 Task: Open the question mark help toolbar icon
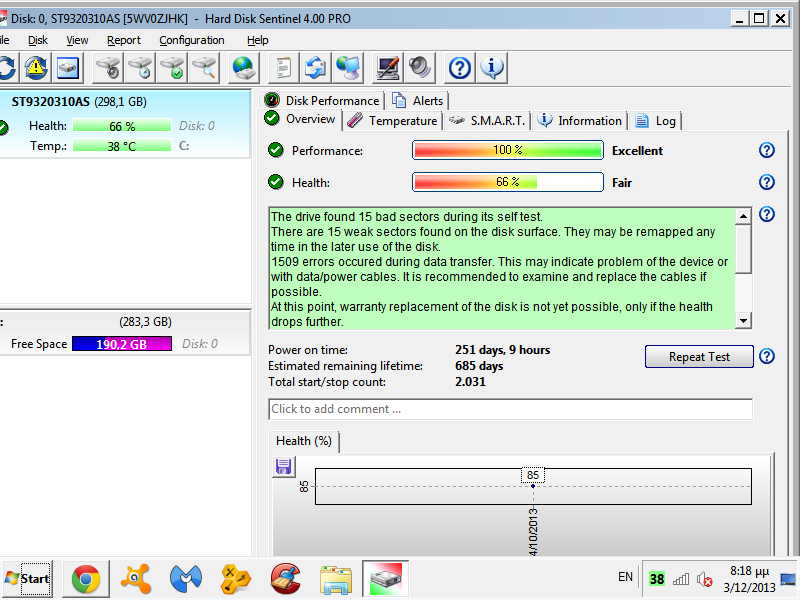(460, 67)
